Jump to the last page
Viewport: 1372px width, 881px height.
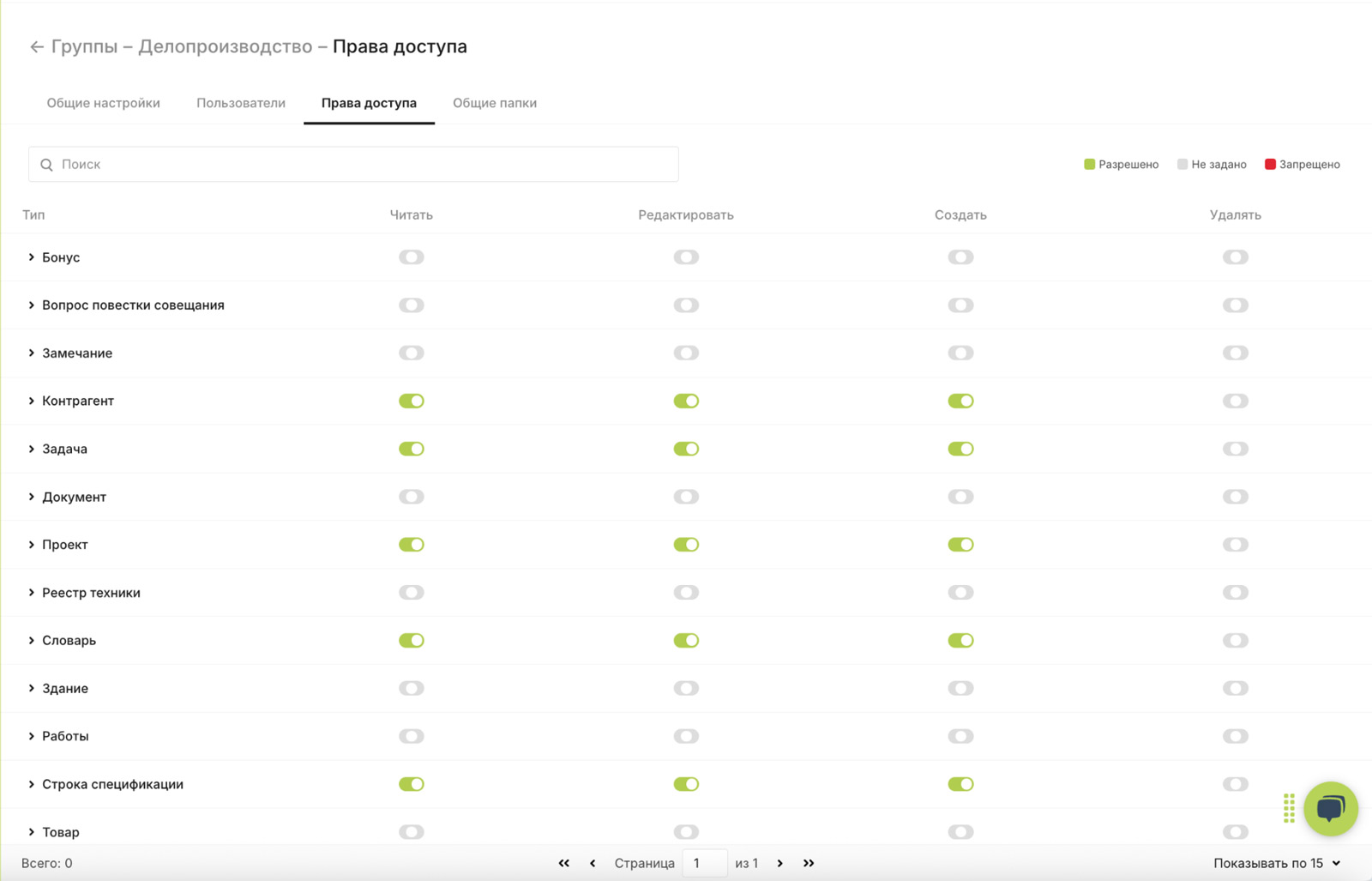(x=809, y=863)
